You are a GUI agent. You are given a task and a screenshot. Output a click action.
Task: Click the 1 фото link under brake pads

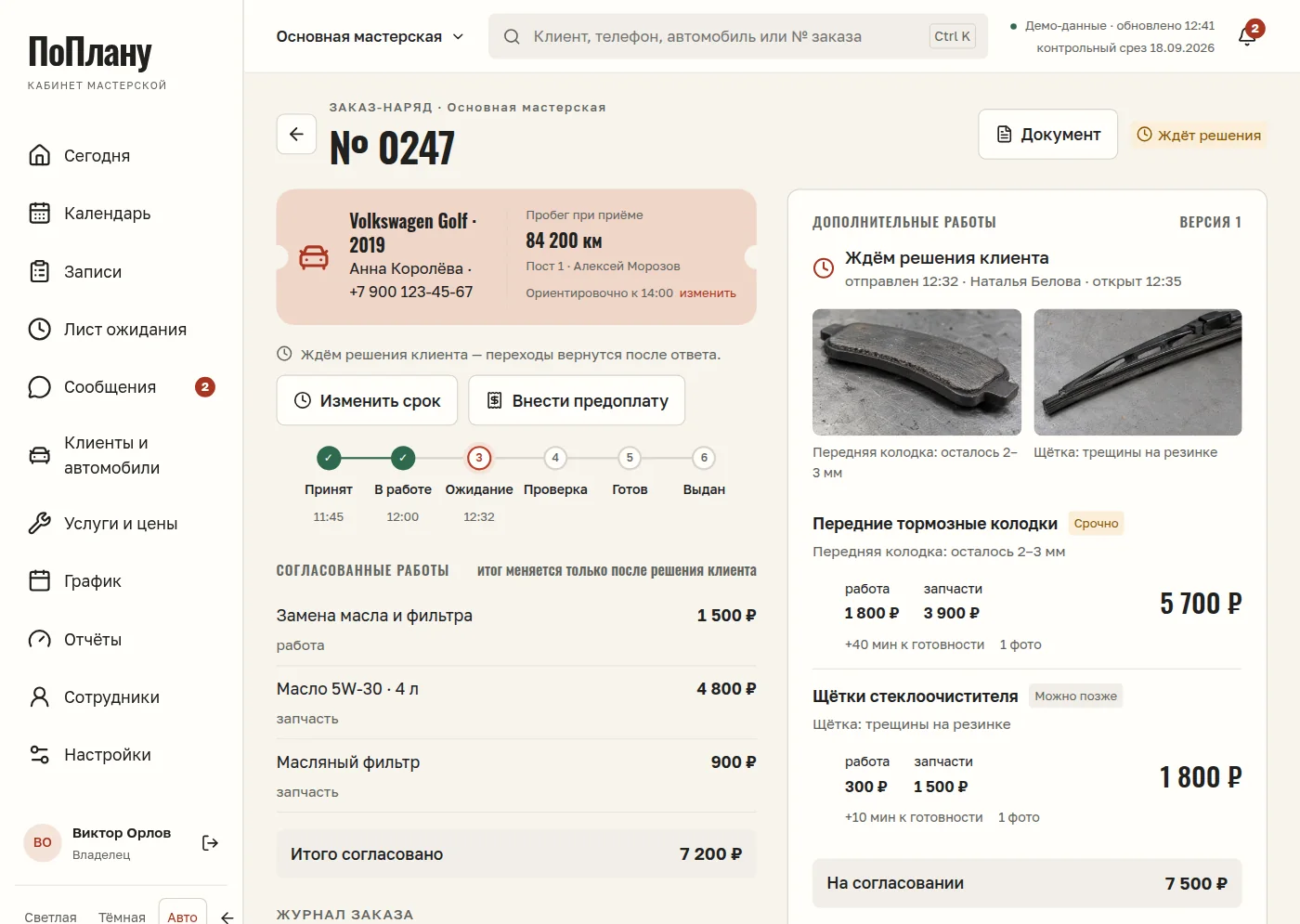(1020, 644)
